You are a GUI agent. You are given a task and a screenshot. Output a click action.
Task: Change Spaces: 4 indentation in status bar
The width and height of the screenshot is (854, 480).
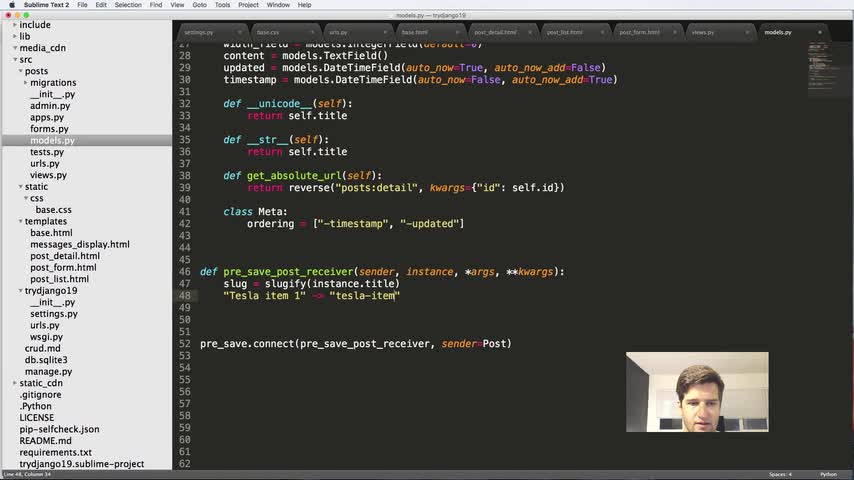pyautogui.click(x=780, y=475)
